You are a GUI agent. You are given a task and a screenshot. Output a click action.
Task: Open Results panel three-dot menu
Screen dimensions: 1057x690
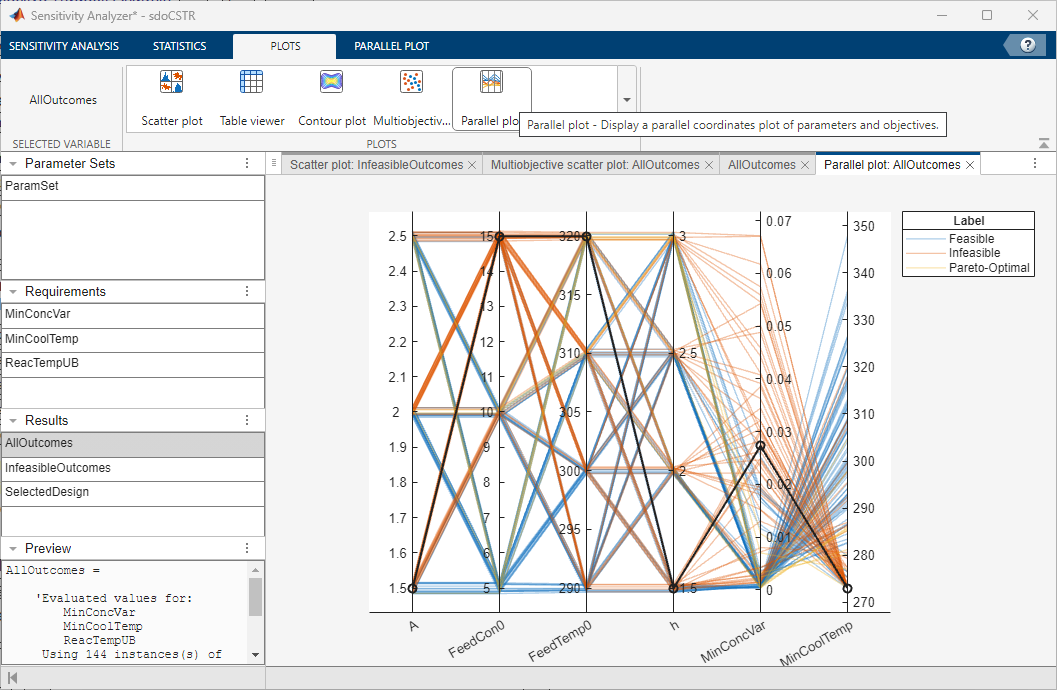[x=247, y=420]
